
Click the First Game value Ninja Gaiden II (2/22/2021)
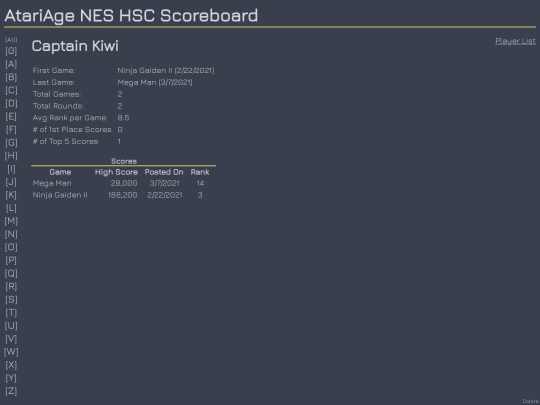point(166,71)
